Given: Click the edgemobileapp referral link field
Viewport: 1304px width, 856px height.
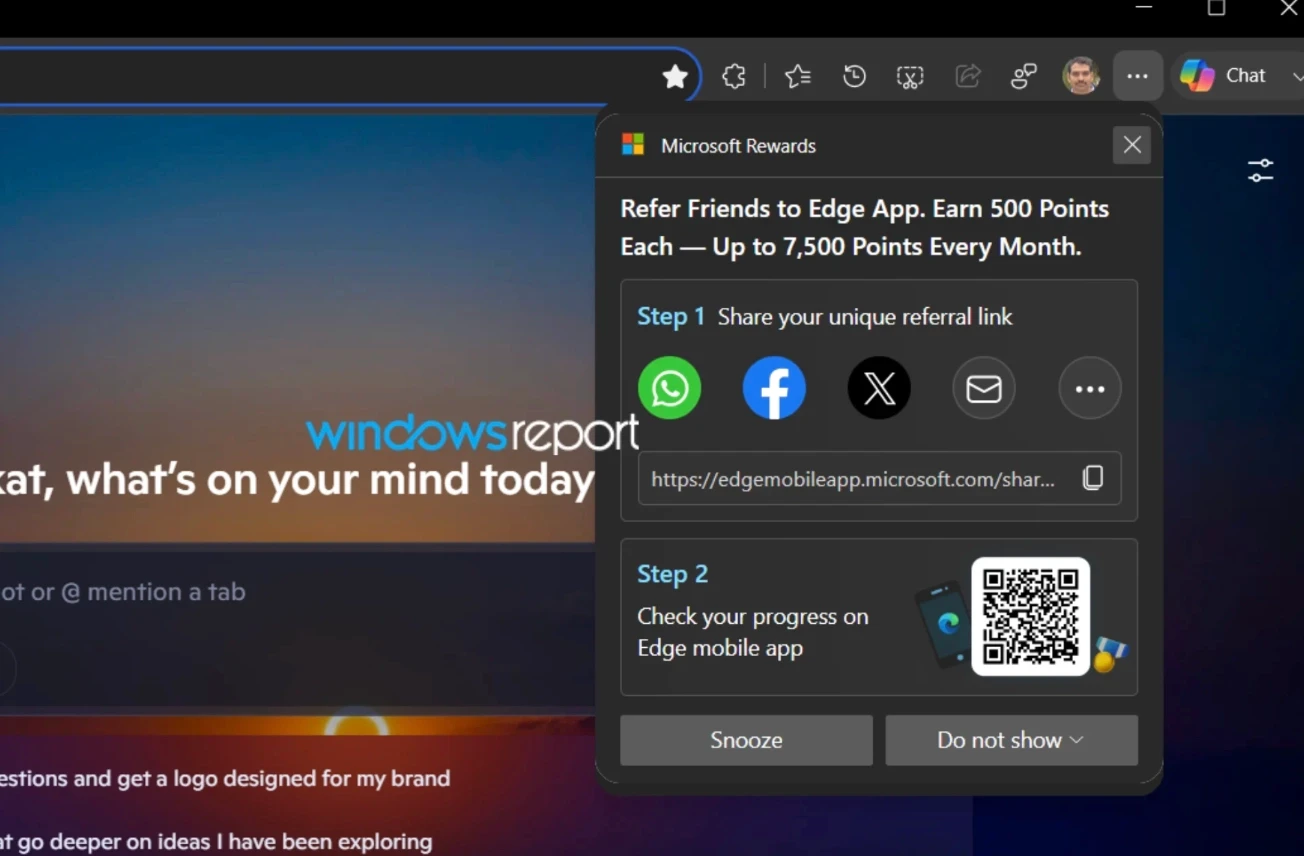Looking at the screenshot, I should pos(879,478).
